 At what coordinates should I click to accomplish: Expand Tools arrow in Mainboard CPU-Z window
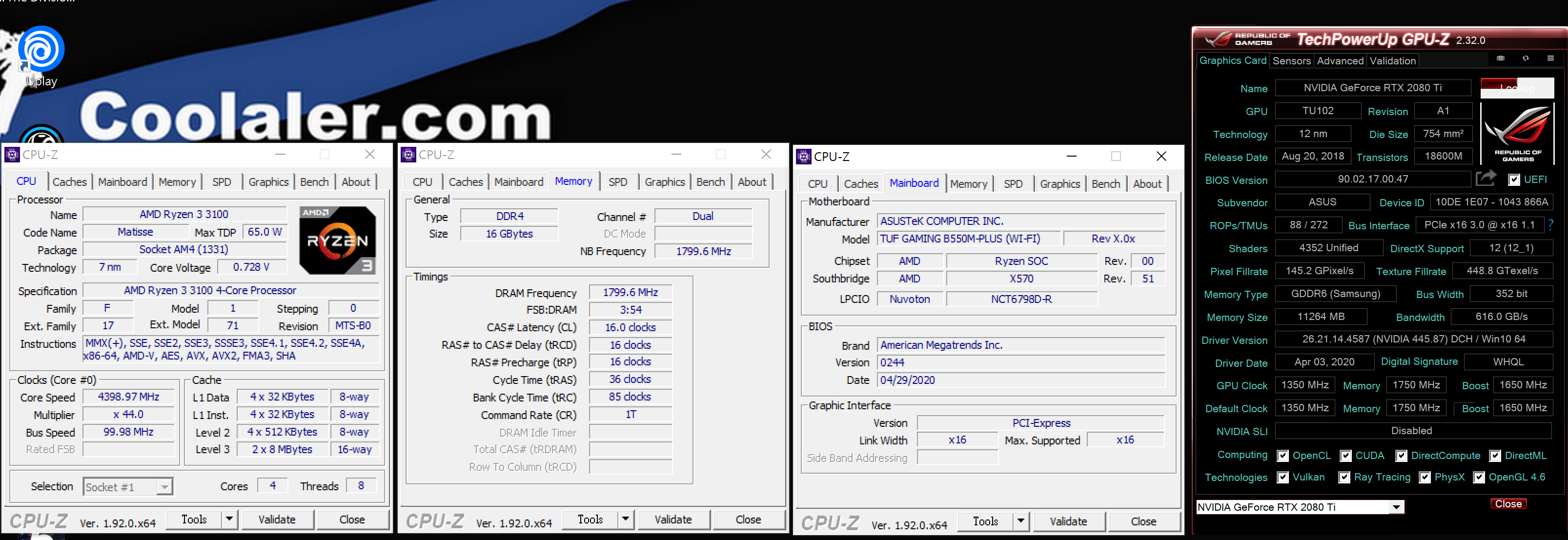[x=1021, y=521]
